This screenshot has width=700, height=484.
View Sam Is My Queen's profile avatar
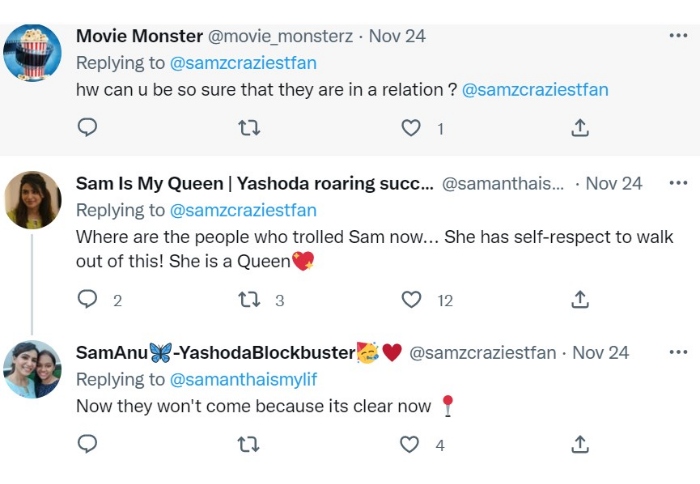click(33, 199)
